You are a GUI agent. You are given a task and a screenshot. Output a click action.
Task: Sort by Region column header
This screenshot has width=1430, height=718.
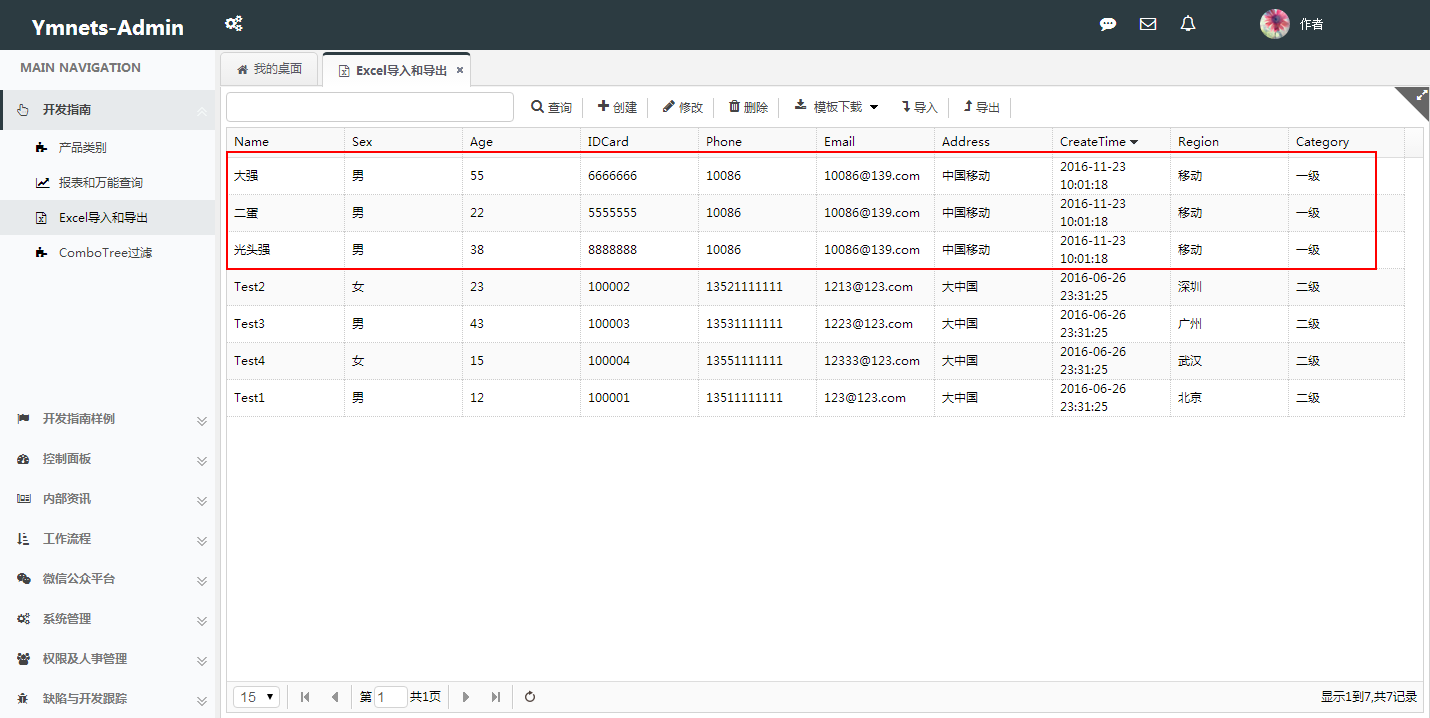point(1230,142)
